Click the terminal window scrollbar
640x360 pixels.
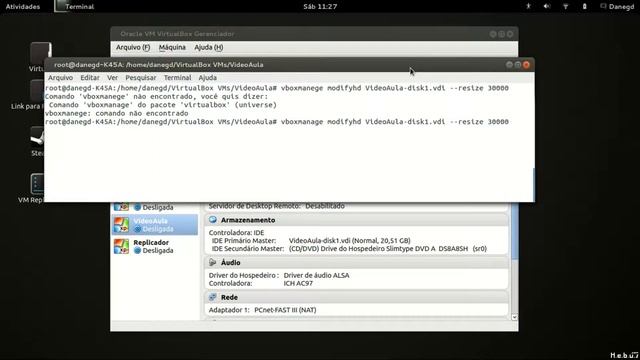pos(533,184)
